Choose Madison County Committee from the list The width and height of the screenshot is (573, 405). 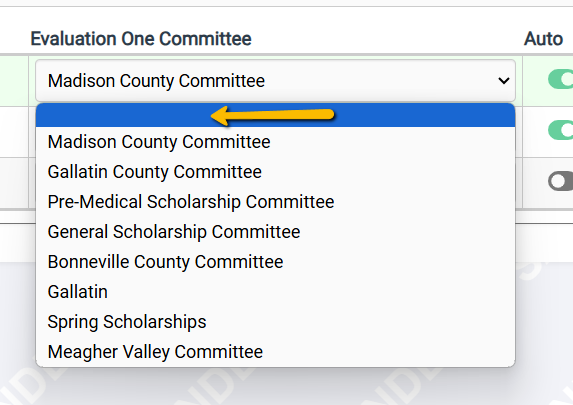(x=275, y=142)
